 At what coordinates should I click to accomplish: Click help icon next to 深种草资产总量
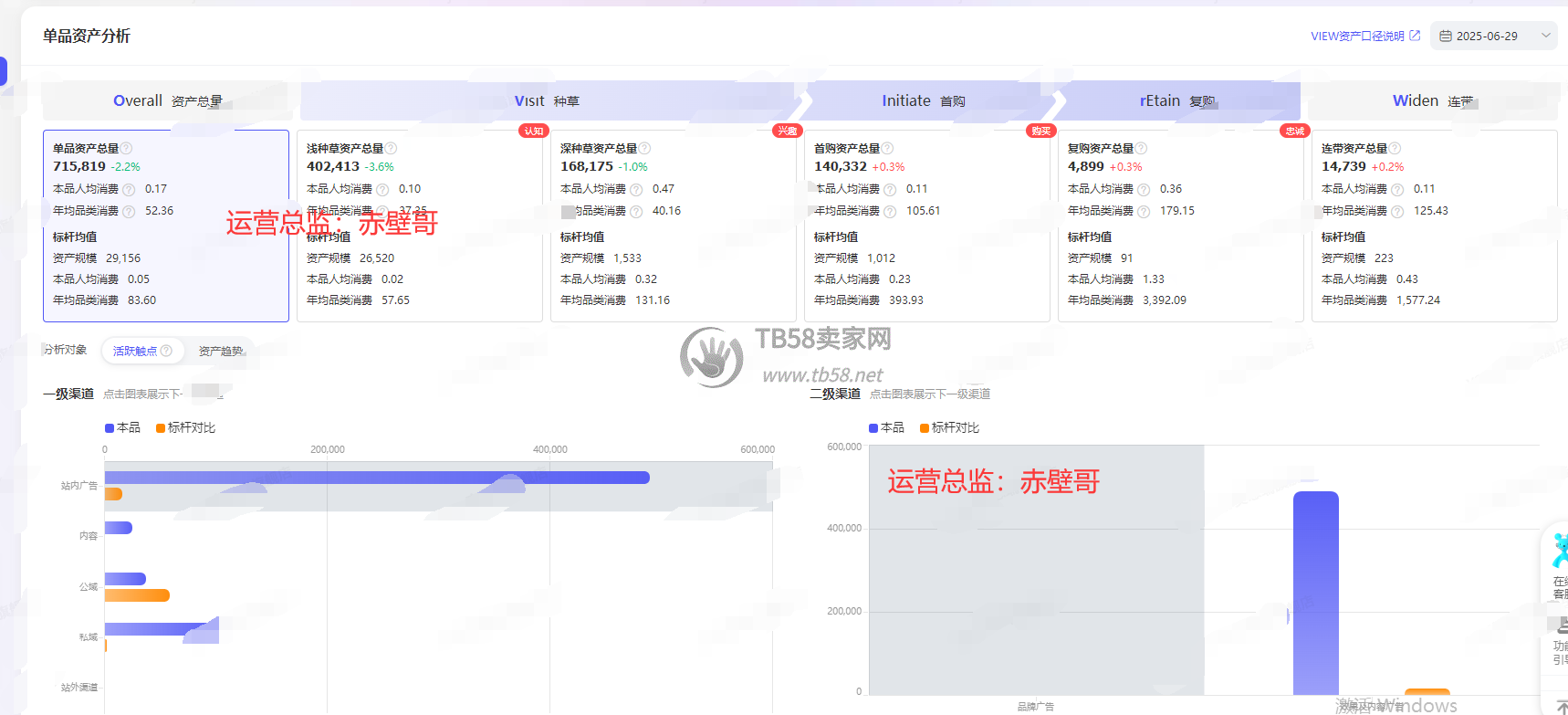pyautogui.click(x=644, y=148)
